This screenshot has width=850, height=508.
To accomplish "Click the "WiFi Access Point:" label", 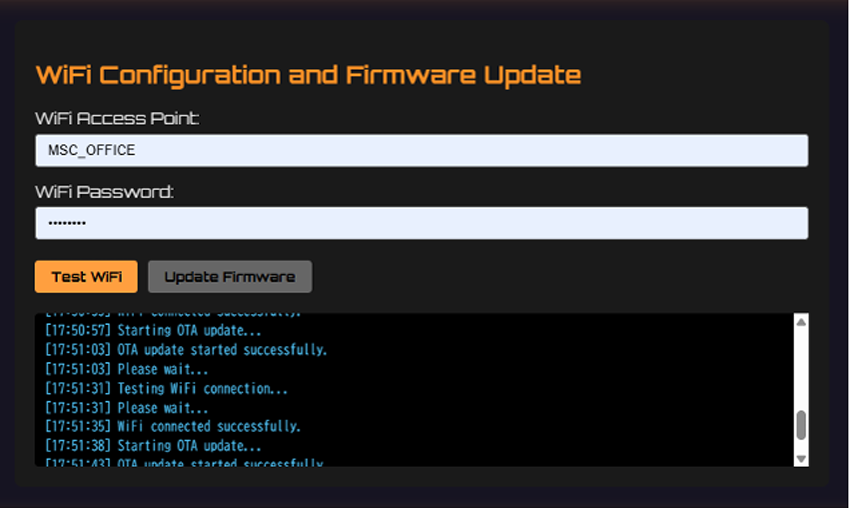I will tap(117, 119).
